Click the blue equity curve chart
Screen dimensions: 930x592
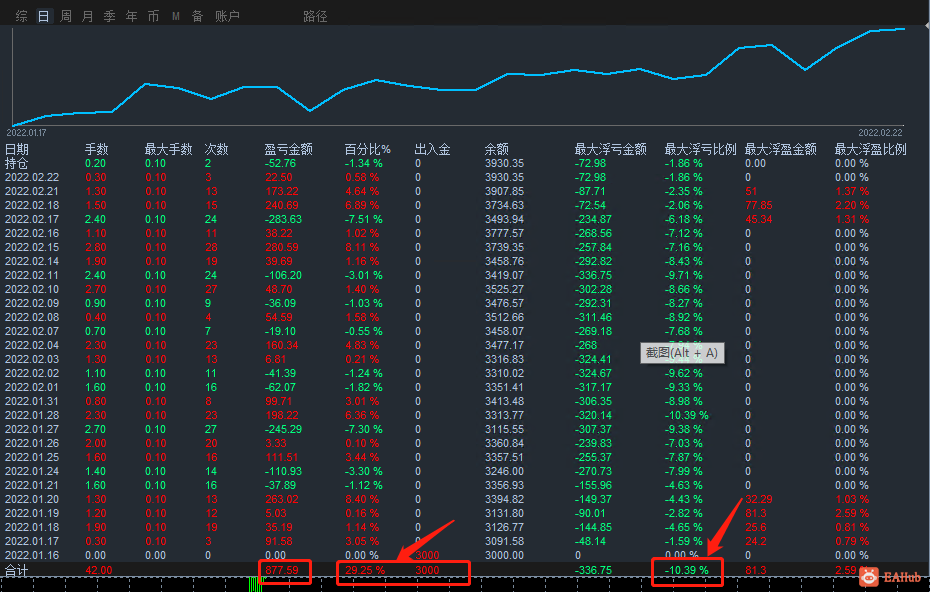pos(458,76)
